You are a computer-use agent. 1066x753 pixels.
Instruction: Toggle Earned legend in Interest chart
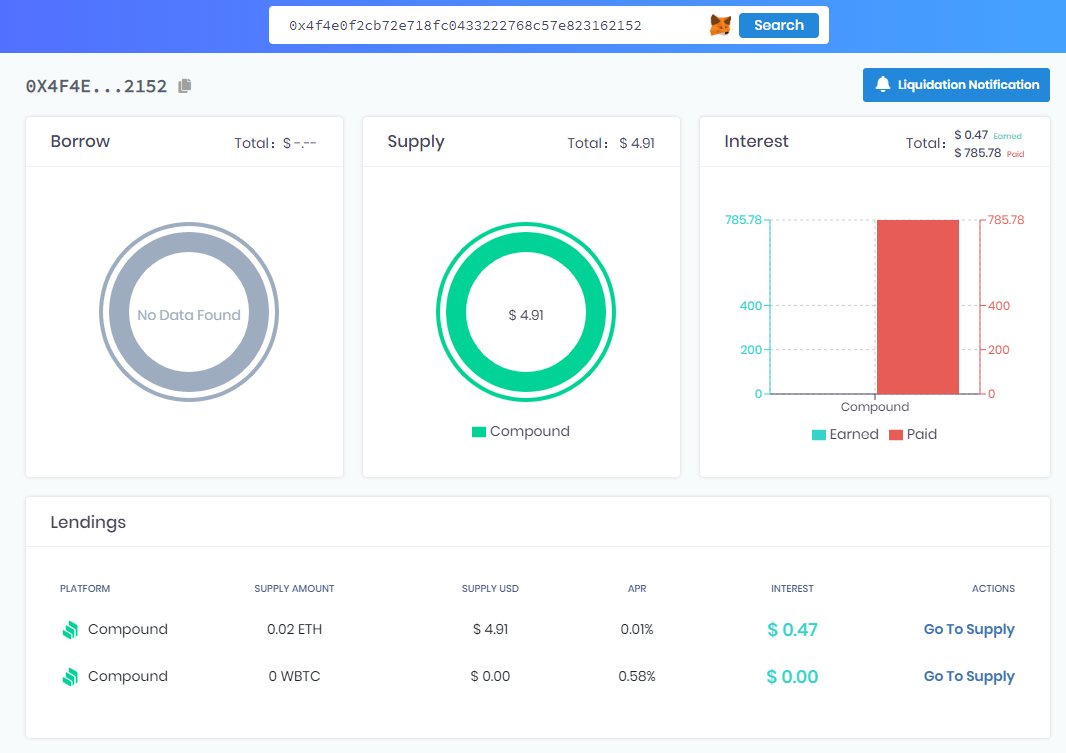coord(845,434)
